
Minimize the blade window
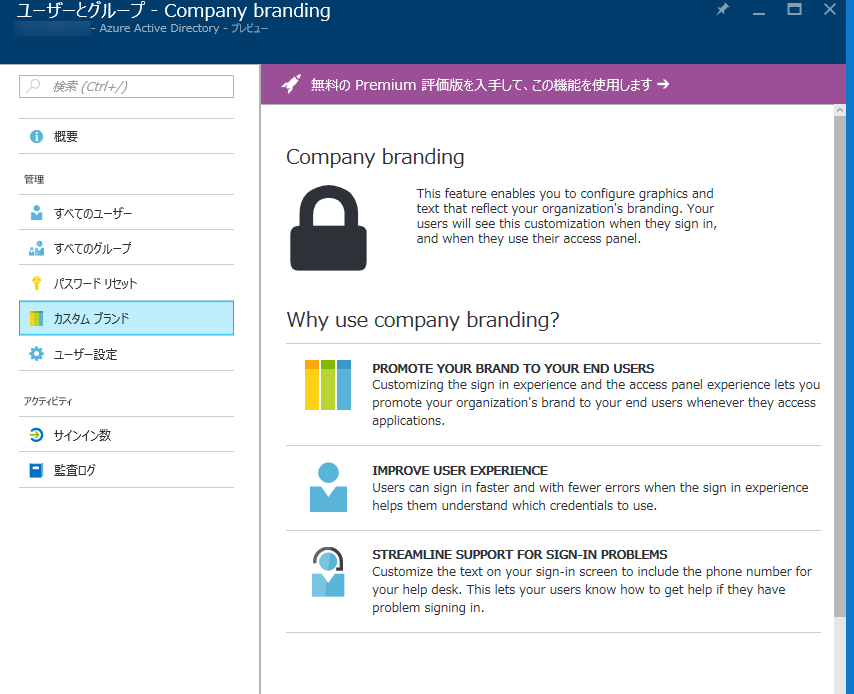(x=759, y=13)
